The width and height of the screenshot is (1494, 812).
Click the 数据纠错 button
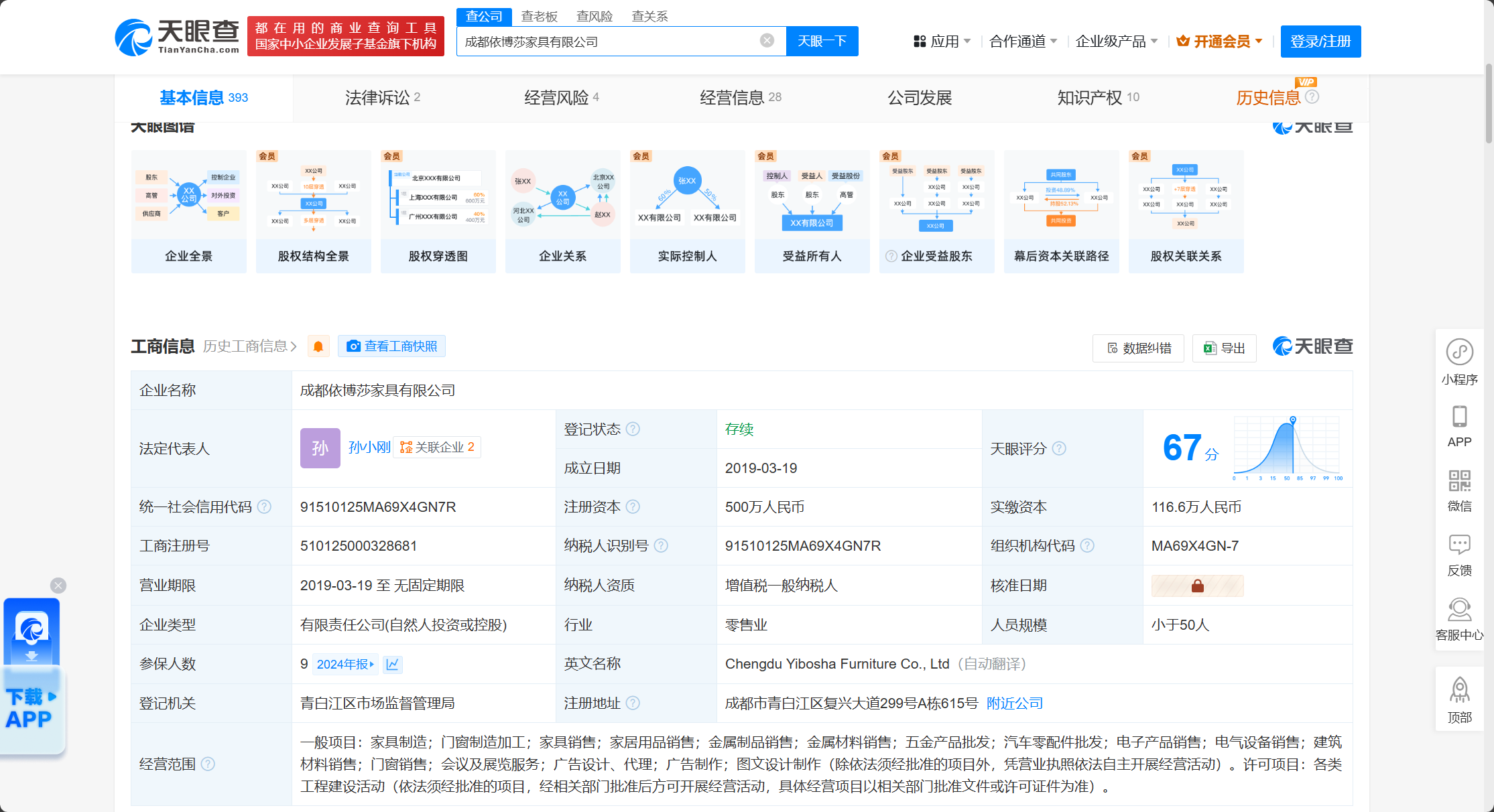coord(1138,348)
